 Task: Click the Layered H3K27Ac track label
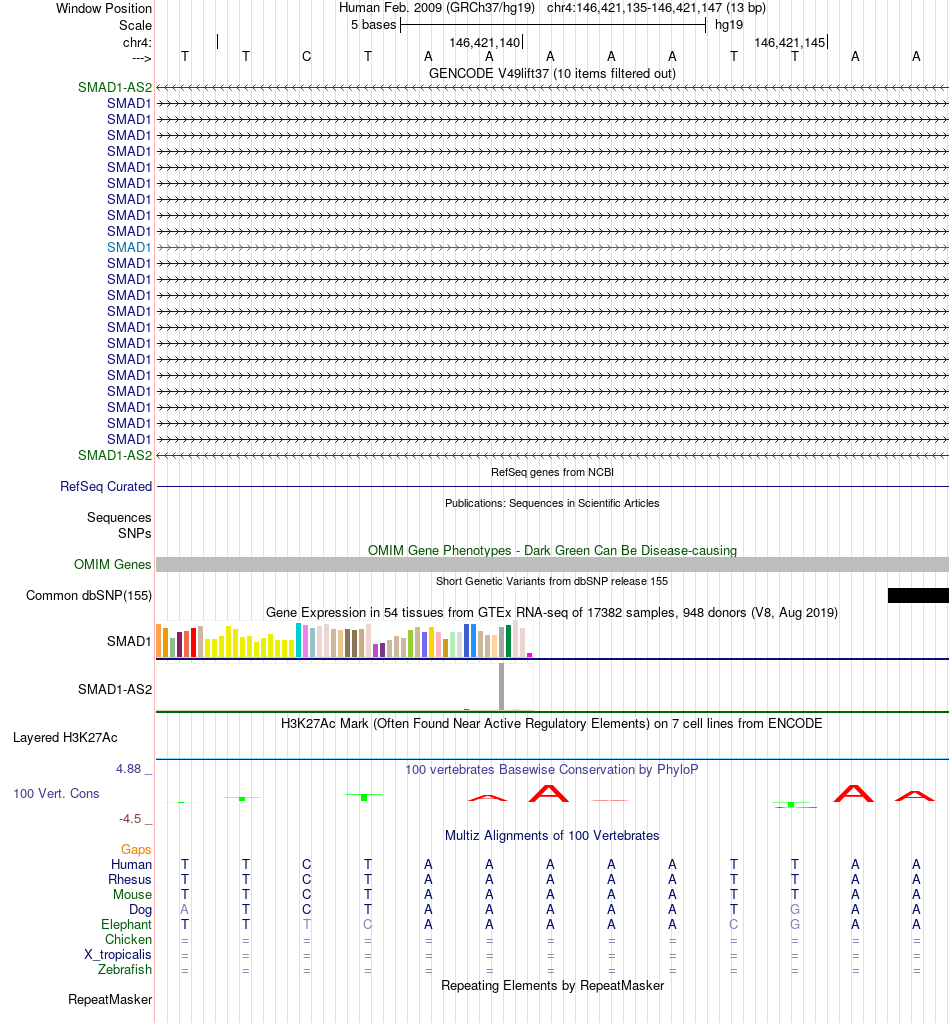[x=65, y=738]
